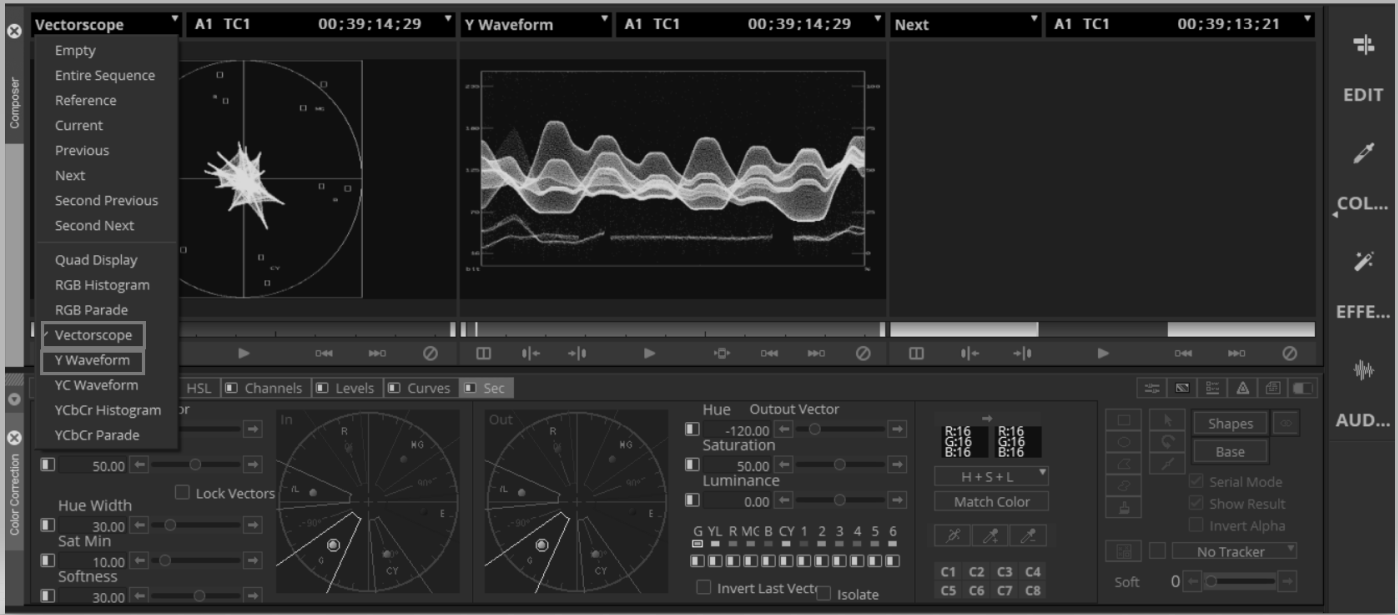Enable the Lock Vectors checkbox

pyautogui.click(x=183, y=492)
